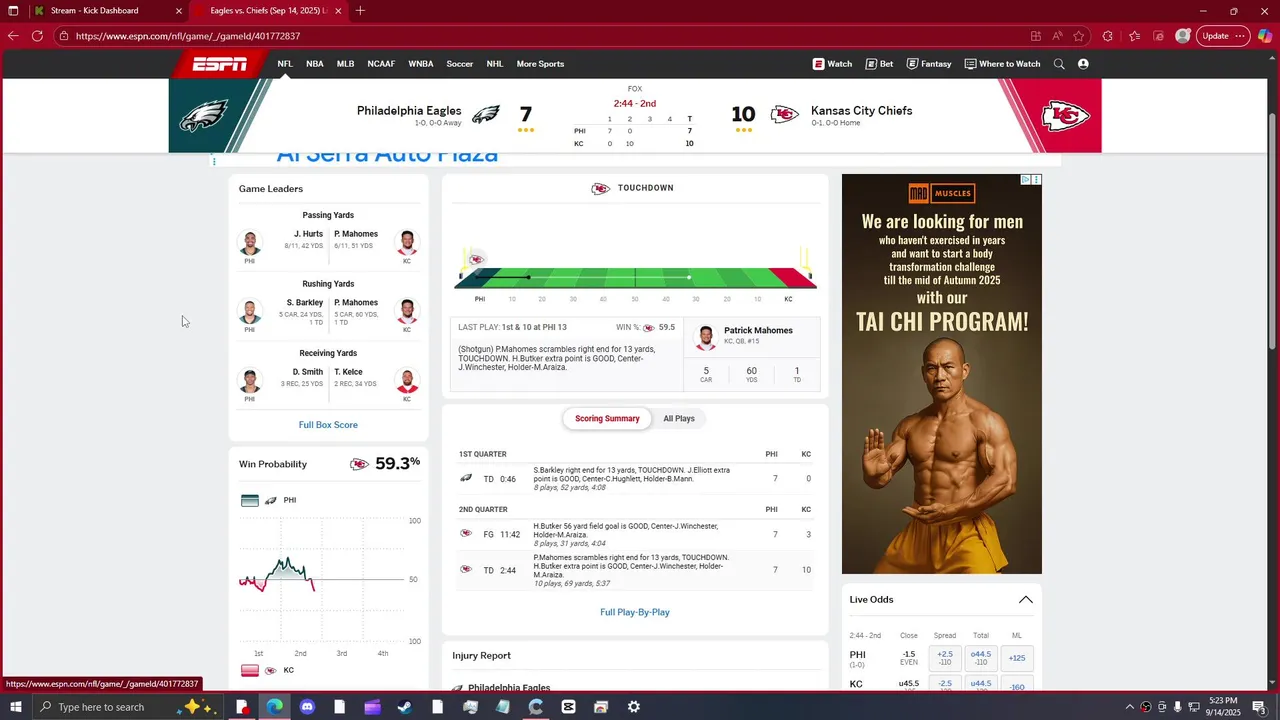The image size is (1280, 720).
Task: Open the NFL menu in ESPN navigation
Action: click(x=285, y=64)
